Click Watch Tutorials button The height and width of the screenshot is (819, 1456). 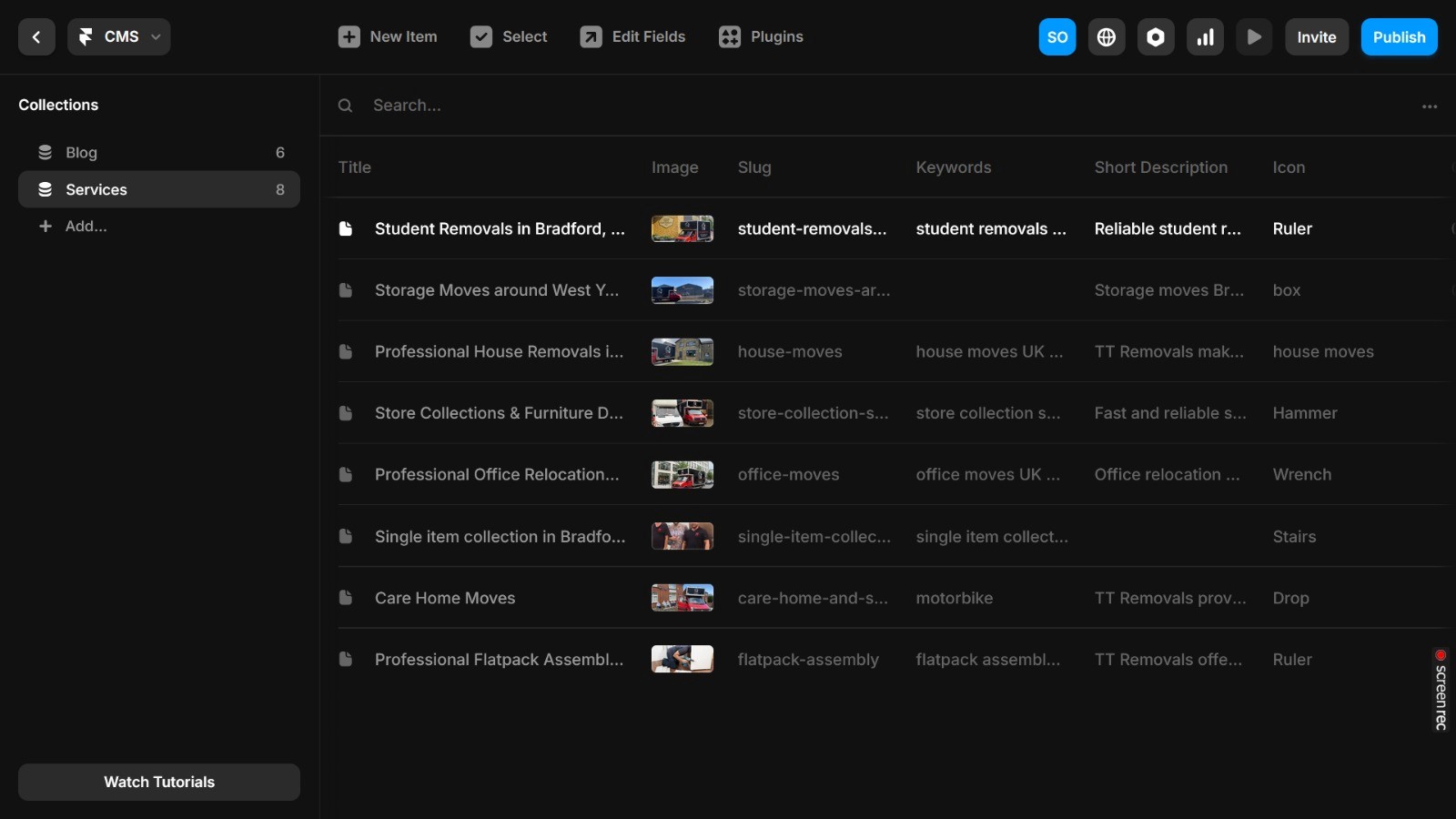click(159, 782)
